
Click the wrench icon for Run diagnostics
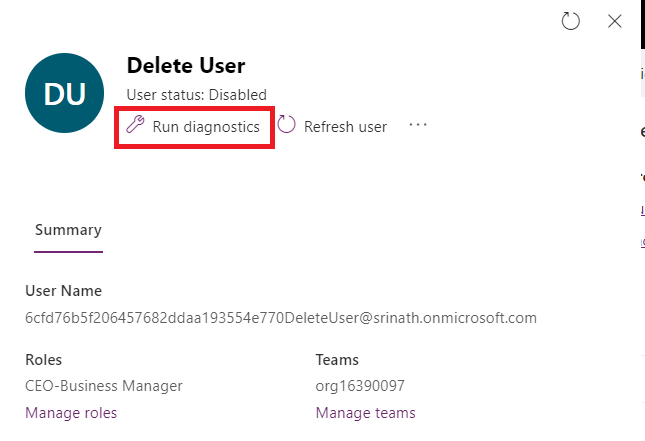(x=135, y=126)
